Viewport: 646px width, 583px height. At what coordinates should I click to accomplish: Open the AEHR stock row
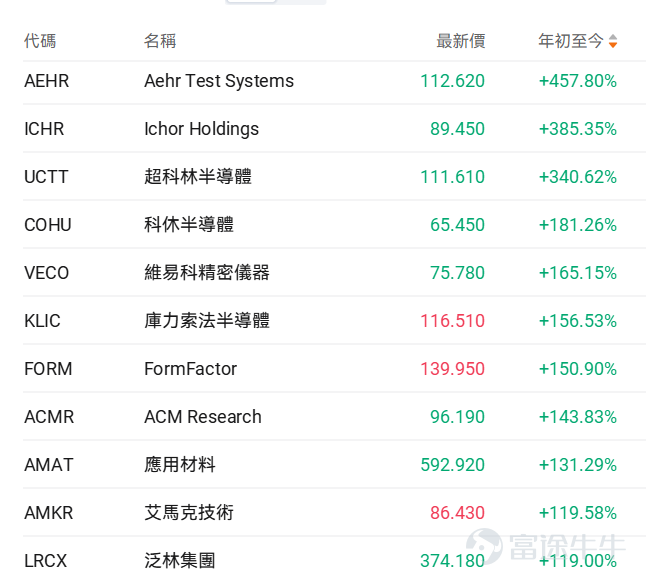(x=334, y=81)
